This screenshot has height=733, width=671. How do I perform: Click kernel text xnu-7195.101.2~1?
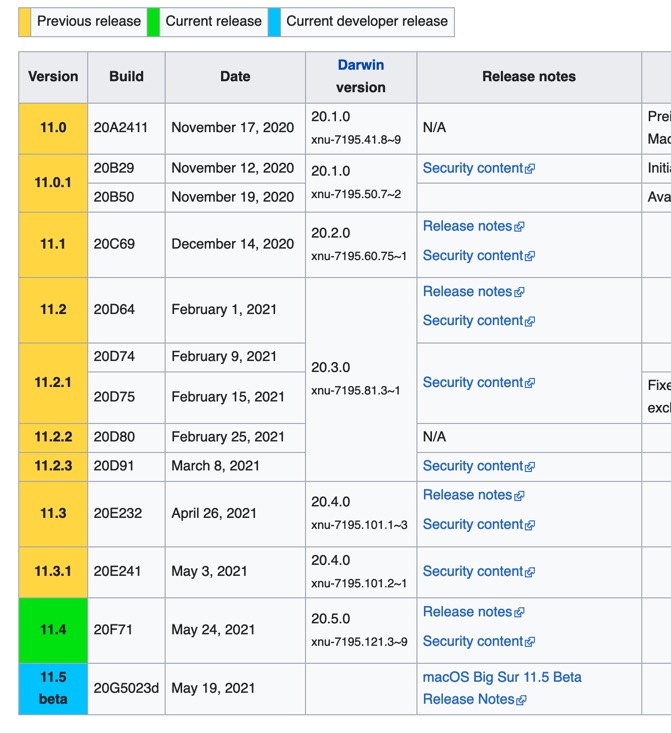[x=359, y=583]
